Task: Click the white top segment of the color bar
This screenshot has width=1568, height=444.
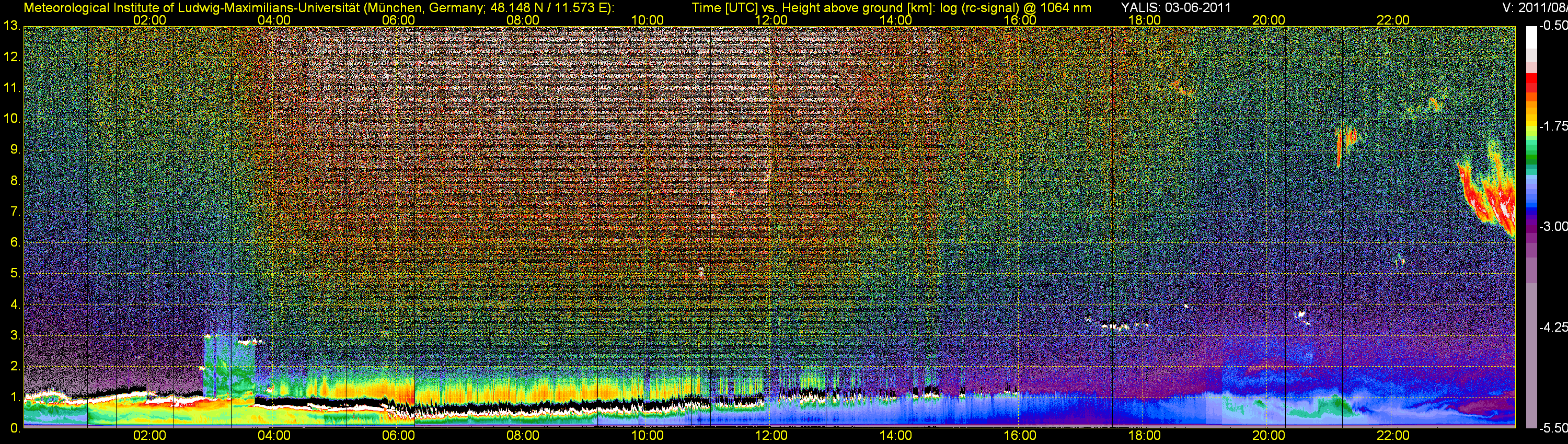Action: click(x=1531, y=36)
